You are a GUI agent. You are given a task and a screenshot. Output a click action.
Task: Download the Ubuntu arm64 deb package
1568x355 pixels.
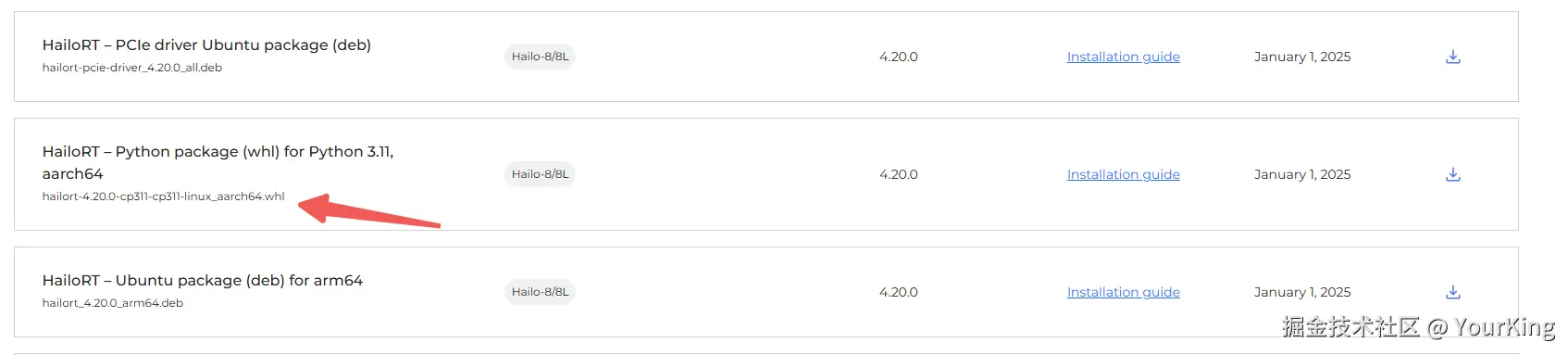[1453, 292]
